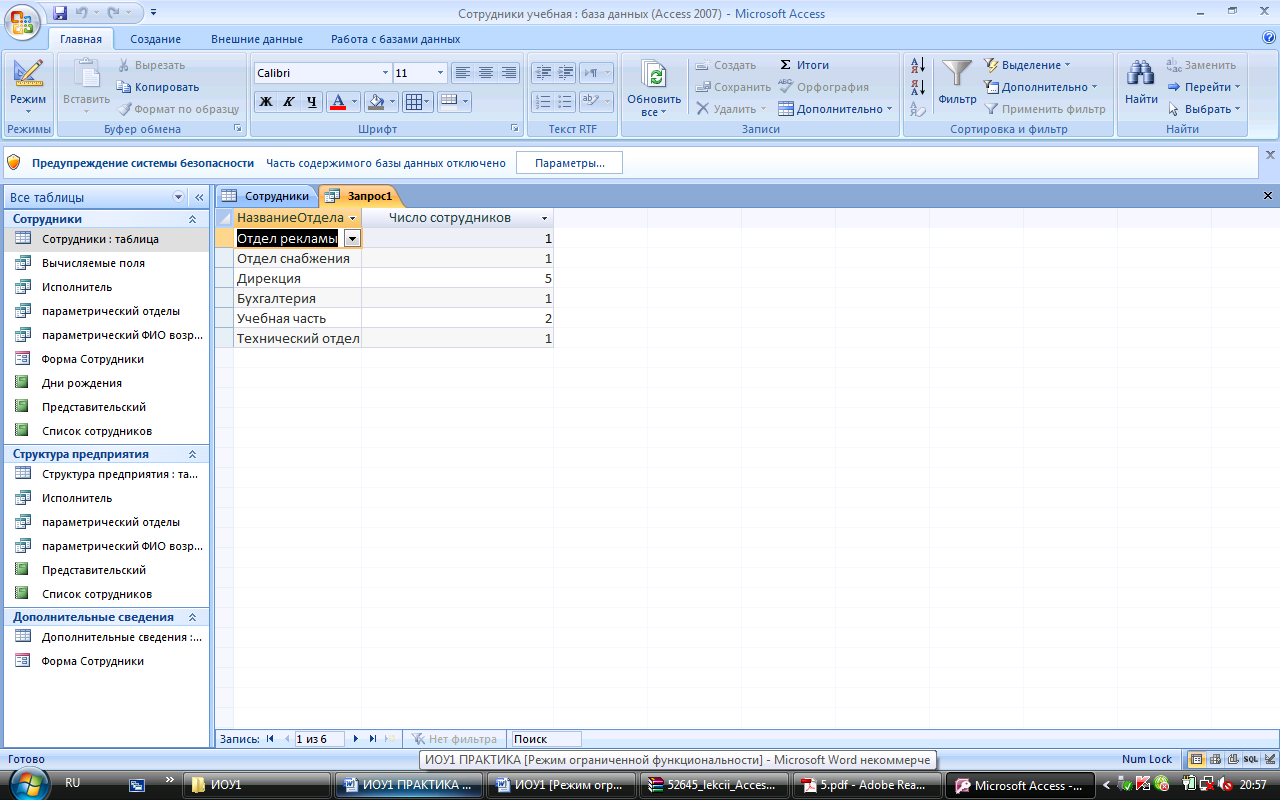Align text left
Image resolution: width=1280 pixels, height=800 pixels.
coord(461,73)
